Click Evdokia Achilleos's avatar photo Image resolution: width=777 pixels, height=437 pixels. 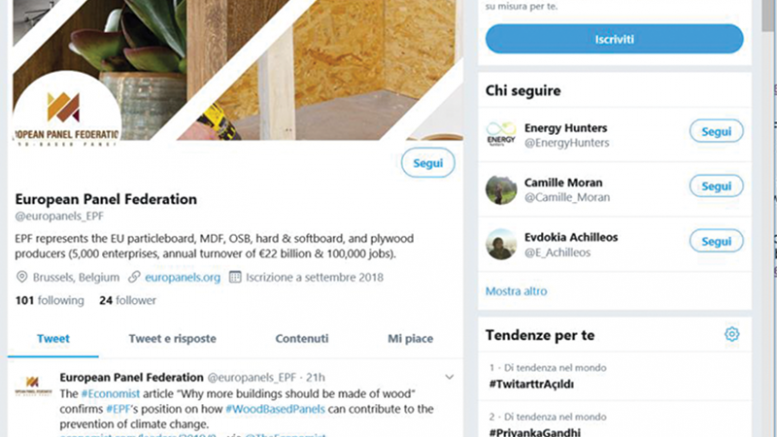pos(501,244)
